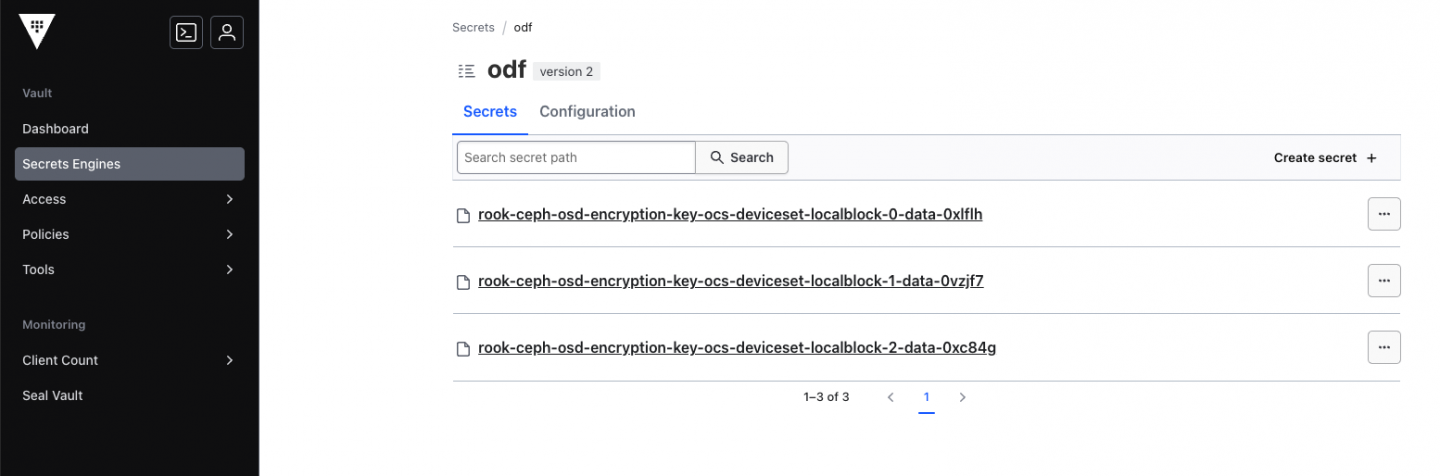Viewport: 1440px width, 476px height.
Task: Click the Search button
Action: click(x=741, y=157)
